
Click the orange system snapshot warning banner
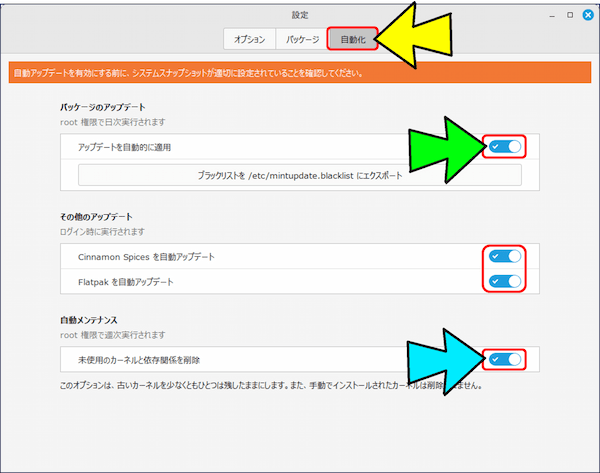click(300, 73)
